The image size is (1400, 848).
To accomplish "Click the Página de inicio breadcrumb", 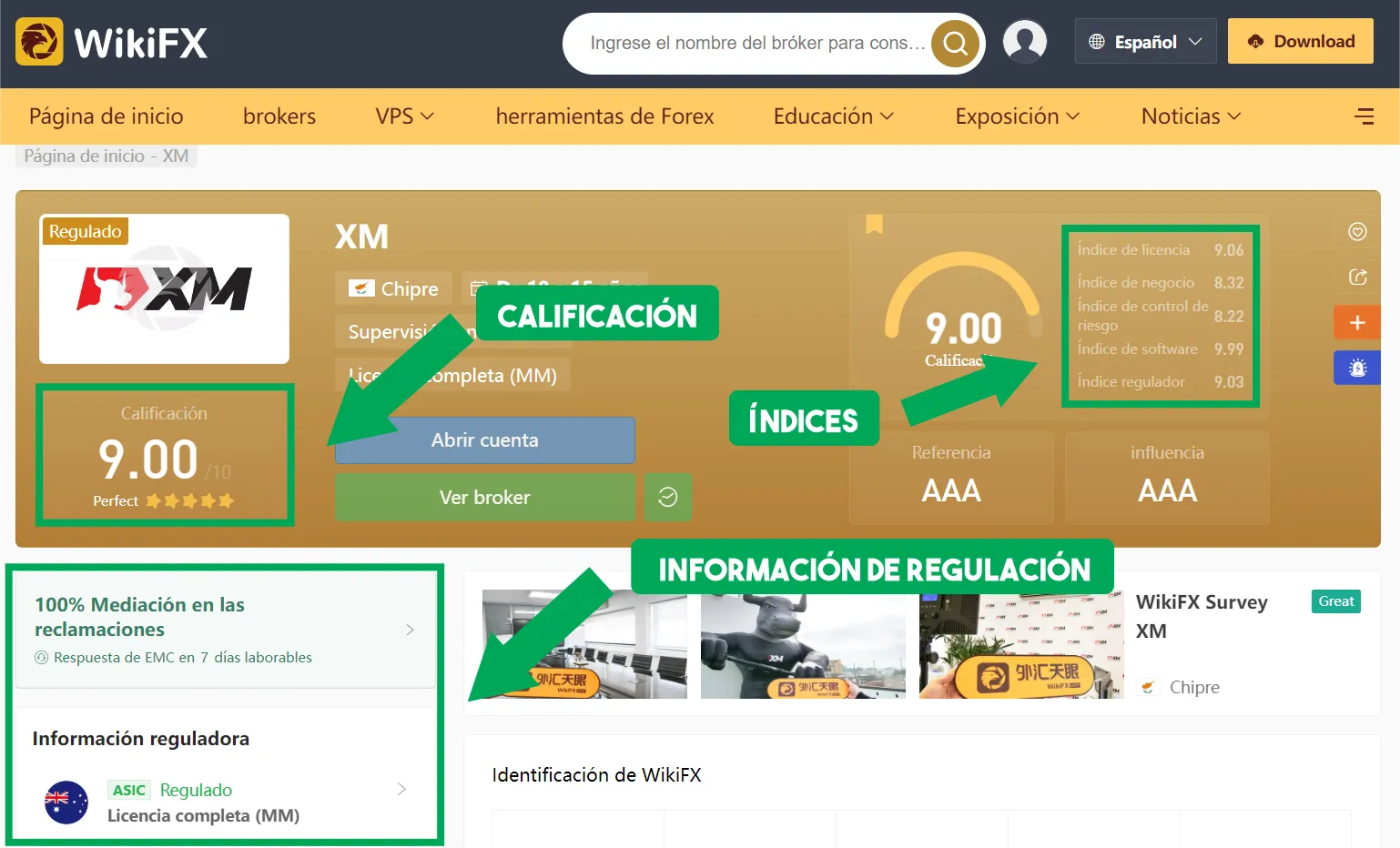I will [84, 156].
